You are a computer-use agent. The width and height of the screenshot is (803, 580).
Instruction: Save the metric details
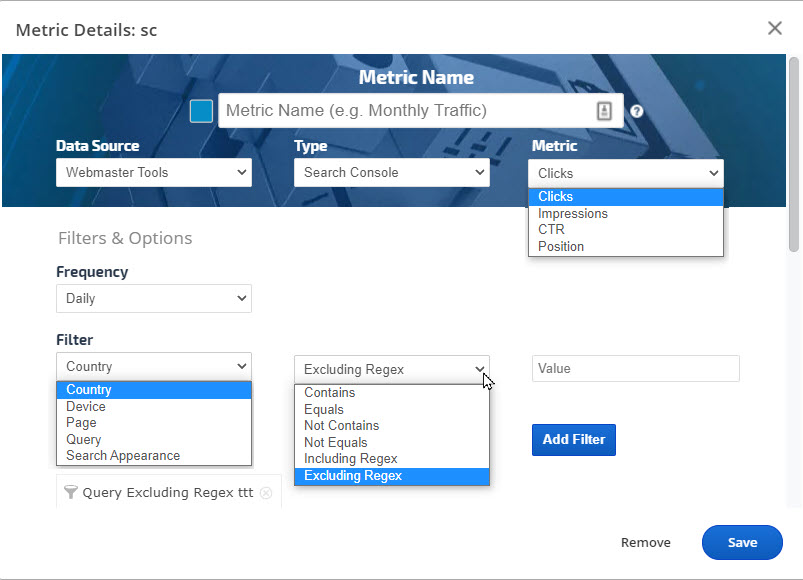coord(742,542)
